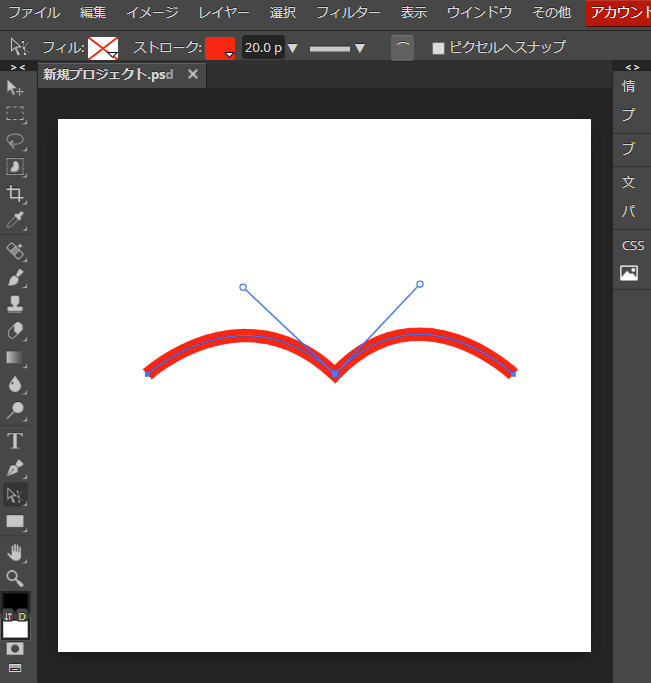Screen dimensions: 651x683
Task: Open the パ paragraph panel
Action: tap(628, 212)
